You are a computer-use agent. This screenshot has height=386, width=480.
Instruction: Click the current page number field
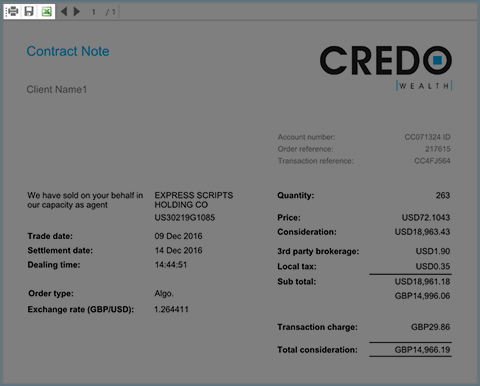pos(94,12)
